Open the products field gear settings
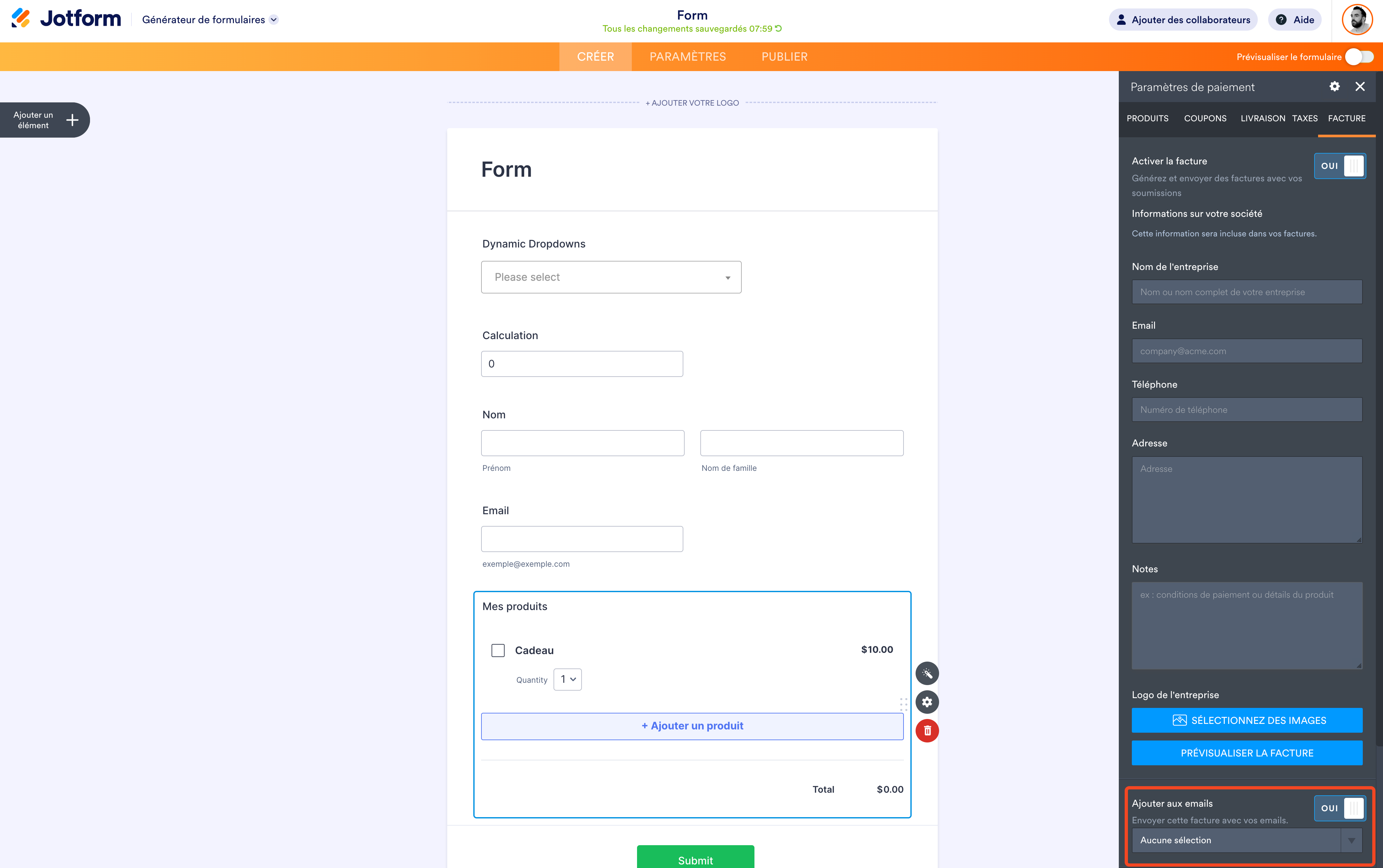 pos(927,702)
